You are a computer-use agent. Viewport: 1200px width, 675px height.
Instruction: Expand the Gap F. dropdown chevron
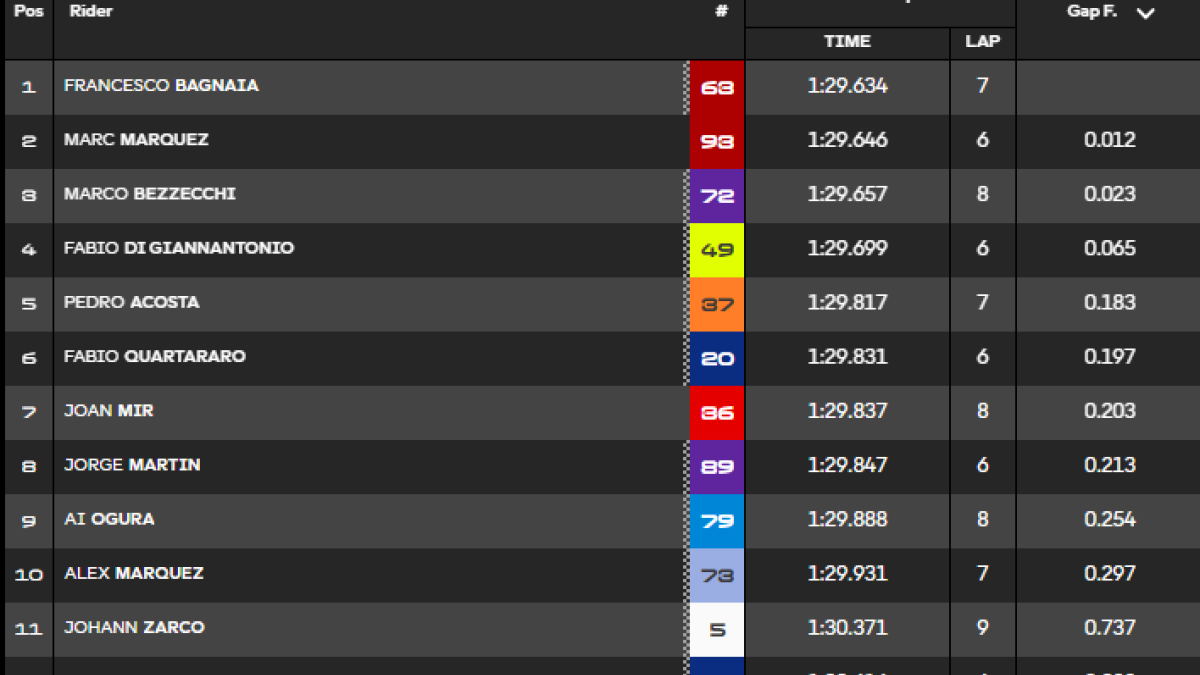1146,13
